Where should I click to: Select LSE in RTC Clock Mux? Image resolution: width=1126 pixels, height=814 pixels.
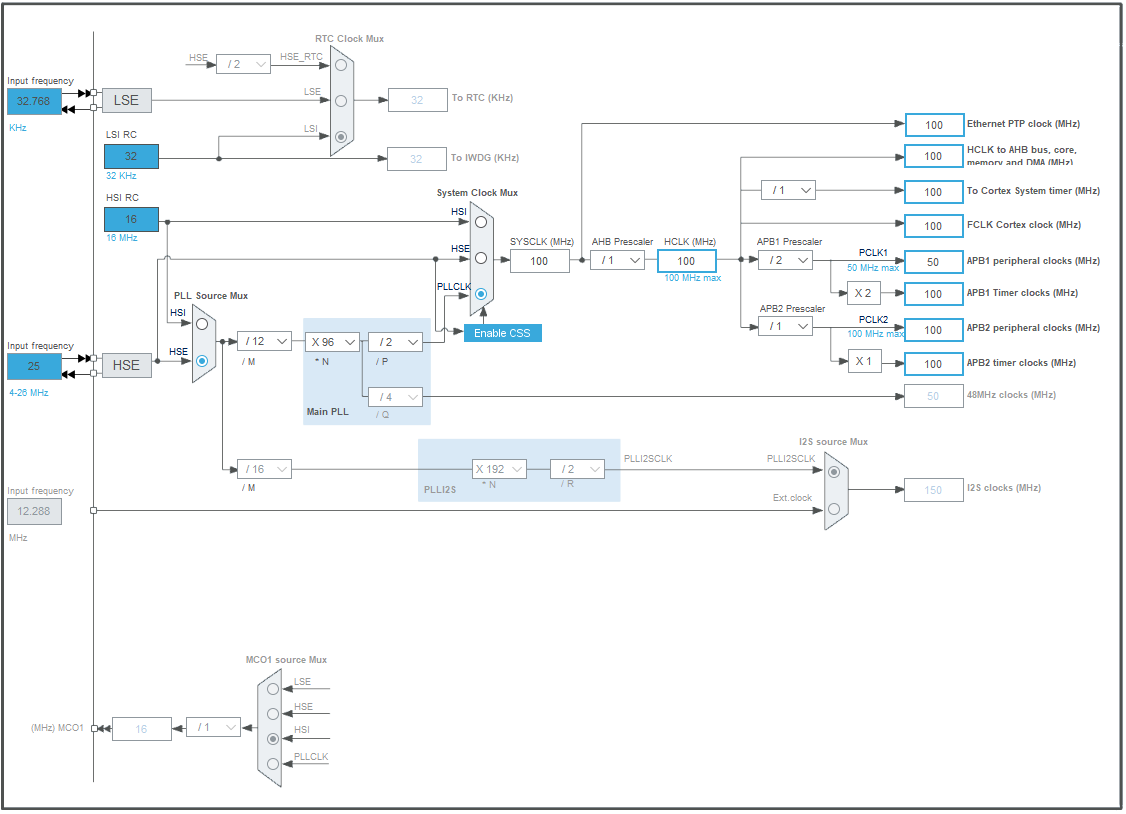(341, 100)
